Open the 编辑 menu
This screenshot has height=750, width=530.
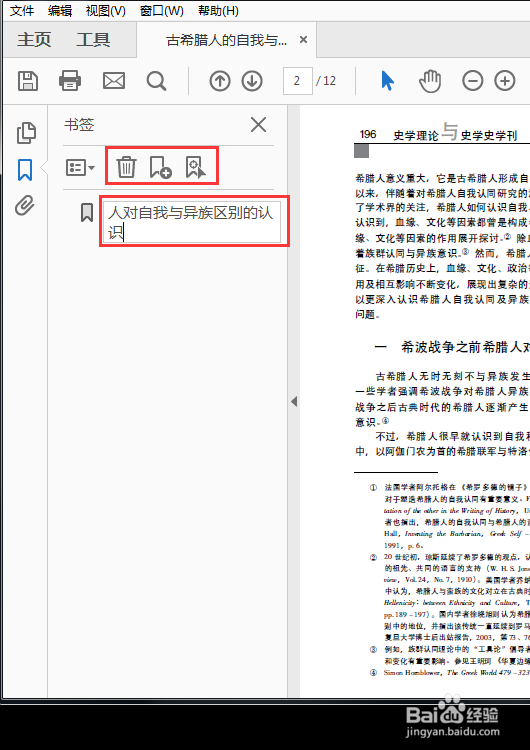(x=60, y=11)
